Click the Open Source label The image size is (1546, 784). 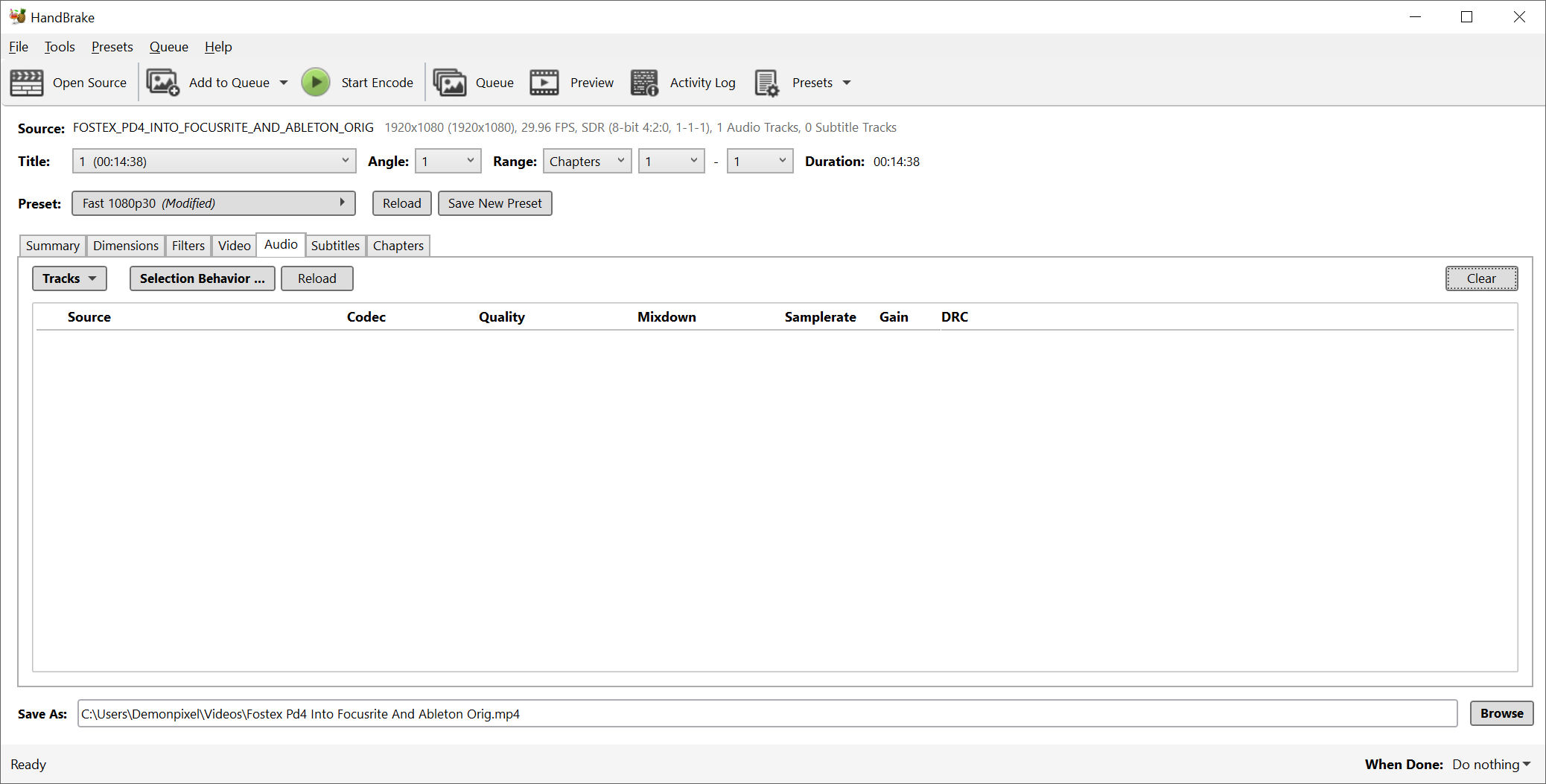90,83
